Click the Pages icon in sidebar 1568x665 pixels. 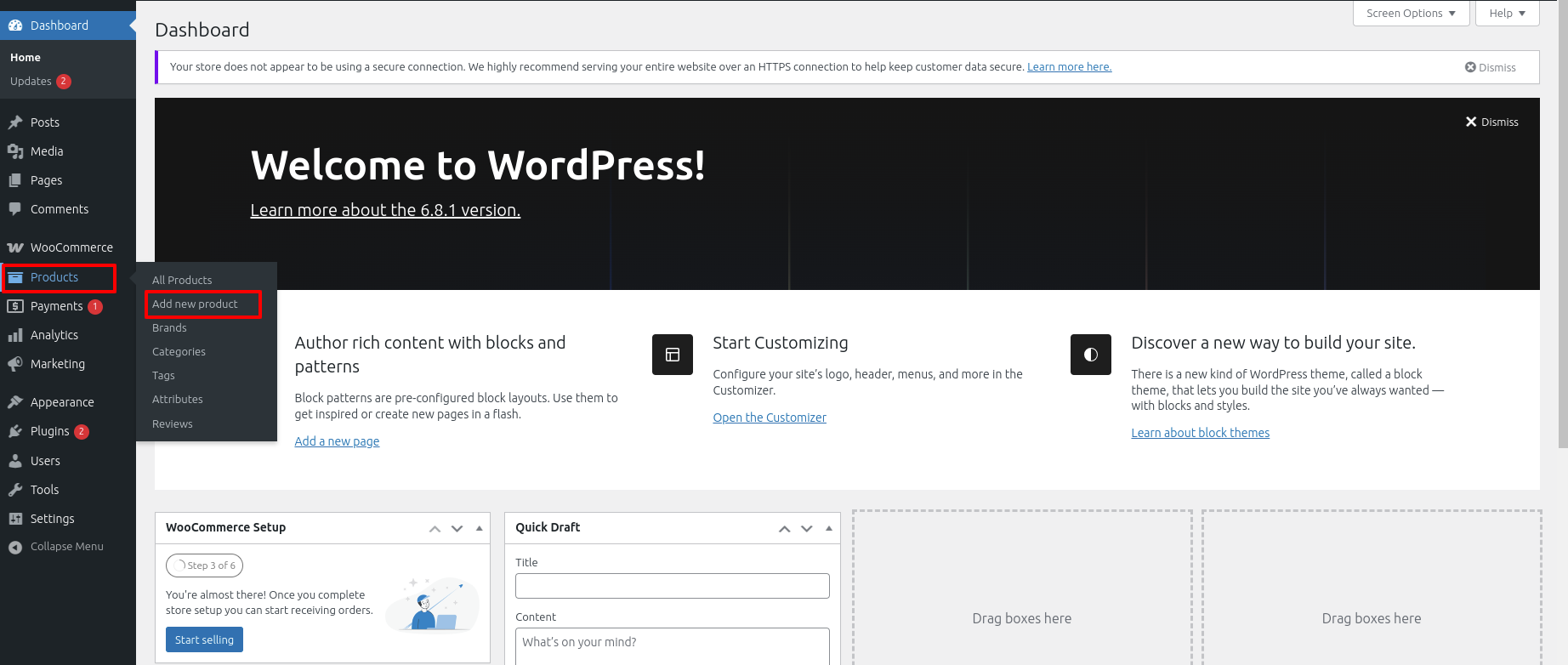pyautogui.click(x=15, y=180)
